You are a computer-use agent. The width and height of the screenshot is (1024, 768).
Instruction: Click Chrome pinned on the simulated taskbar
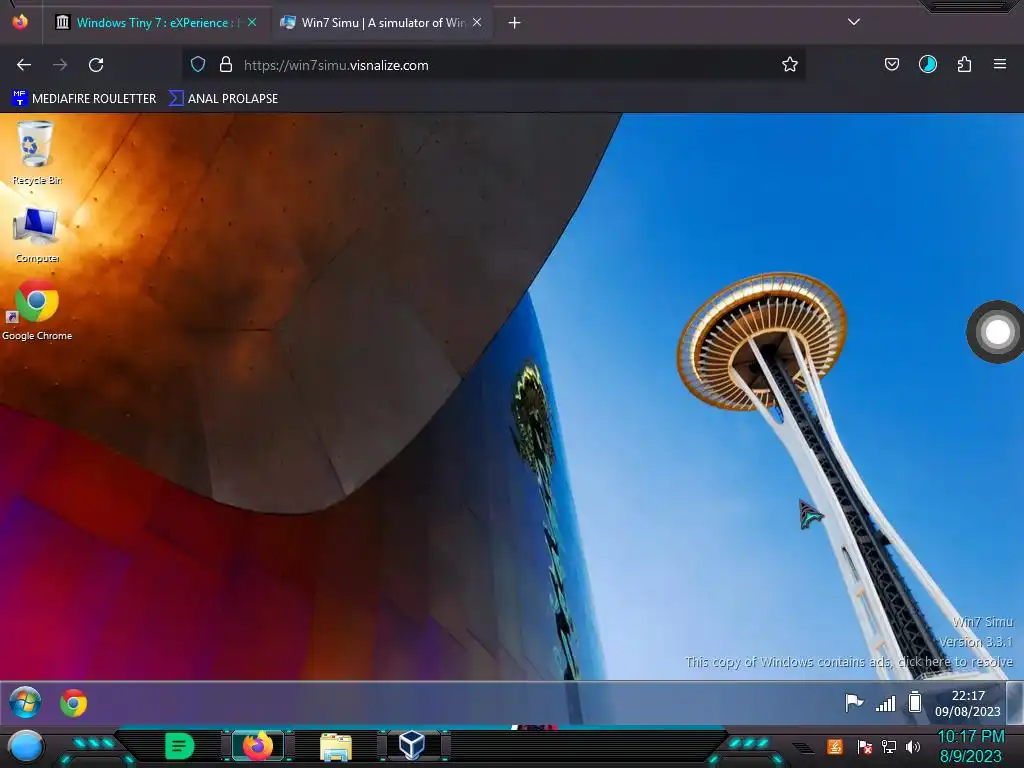point(73,703)
